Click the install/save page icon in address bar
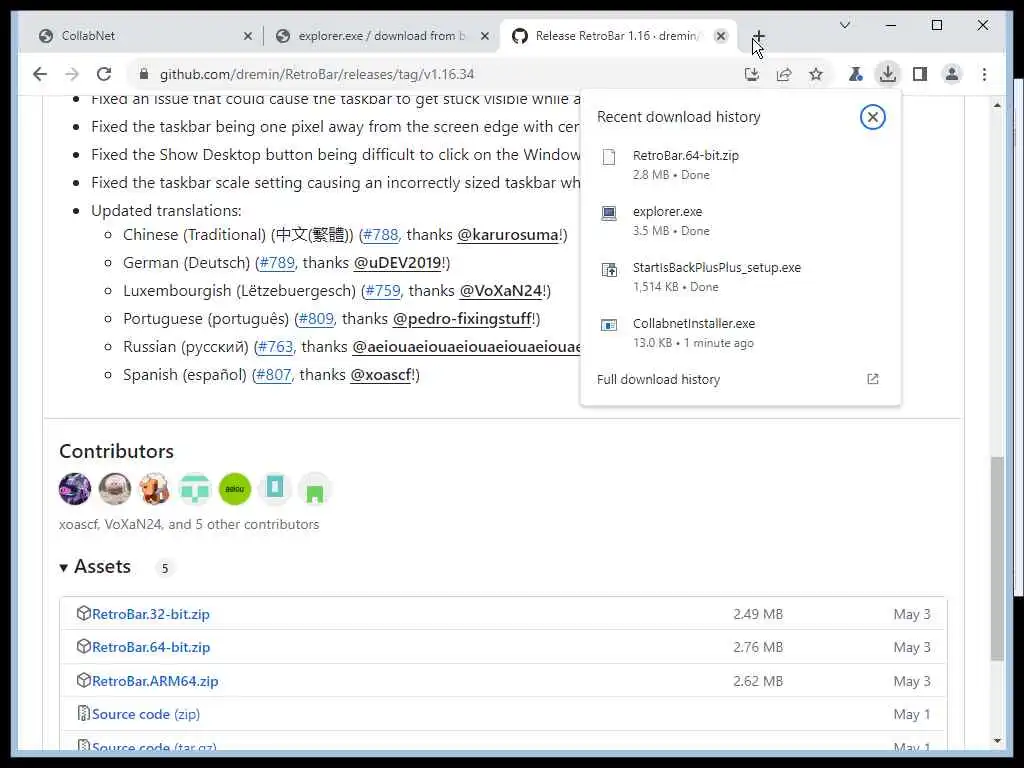 click(x=752, y=74)
